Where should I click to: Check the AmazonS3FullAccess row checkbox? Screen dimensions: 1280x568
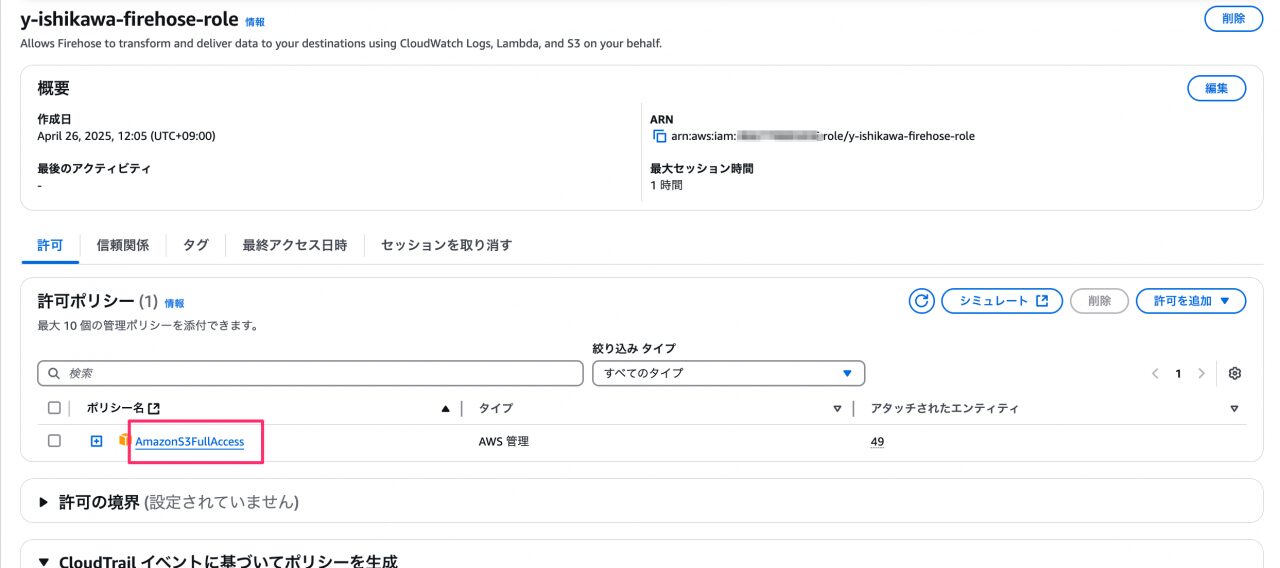tap(54, 441)
